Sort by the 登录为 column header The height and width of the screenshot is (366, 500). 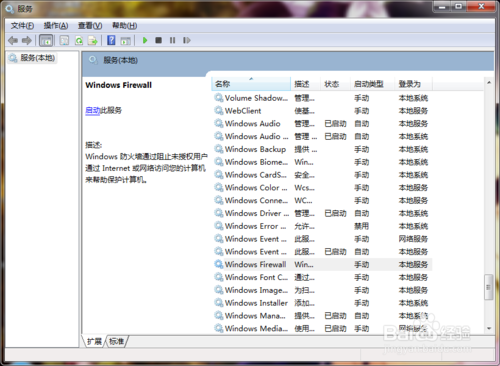[x=414, y=84]
